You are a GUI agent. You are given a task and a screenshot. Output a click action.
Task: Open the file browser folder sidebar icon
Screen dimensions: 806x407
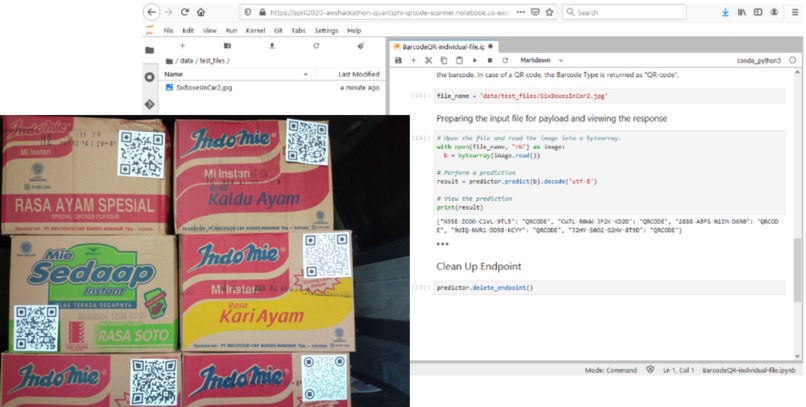(150, 50)
